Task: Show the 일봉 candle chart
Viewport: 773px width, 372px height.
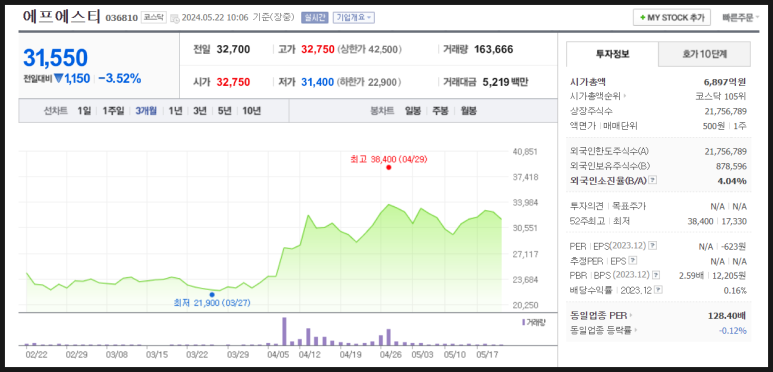Action: [413, 111]
